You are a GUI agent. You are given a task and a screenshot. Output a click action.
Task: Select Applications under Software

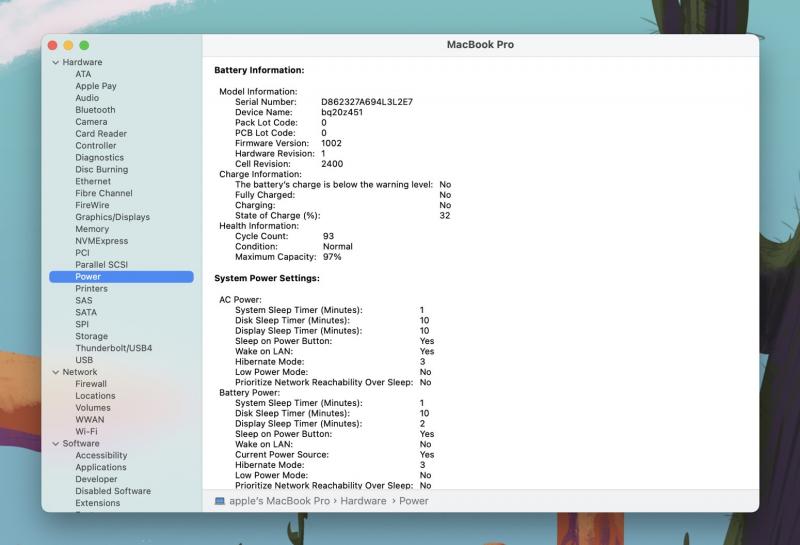click(101, 467)
